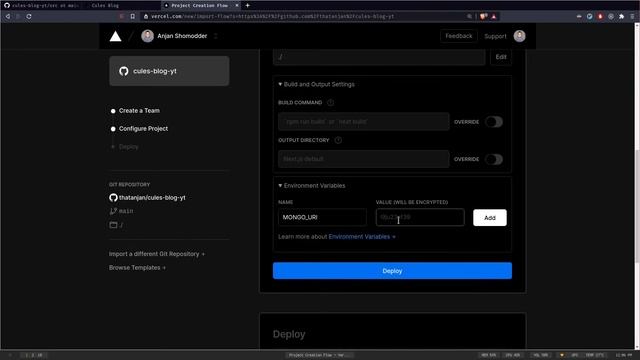The height and width of the screenshot is (360, 640).
Task: Click the taskbar Project Creation Flow window entry
Action: (x=320, y=355)
